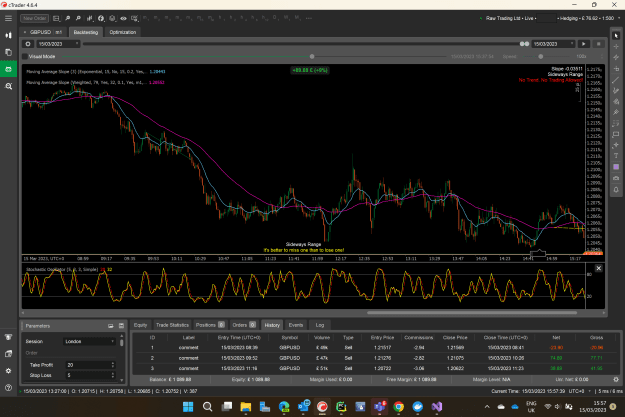625x417 pixels.
Task: Switch to the Optimization tab
Action: point(123,32)
